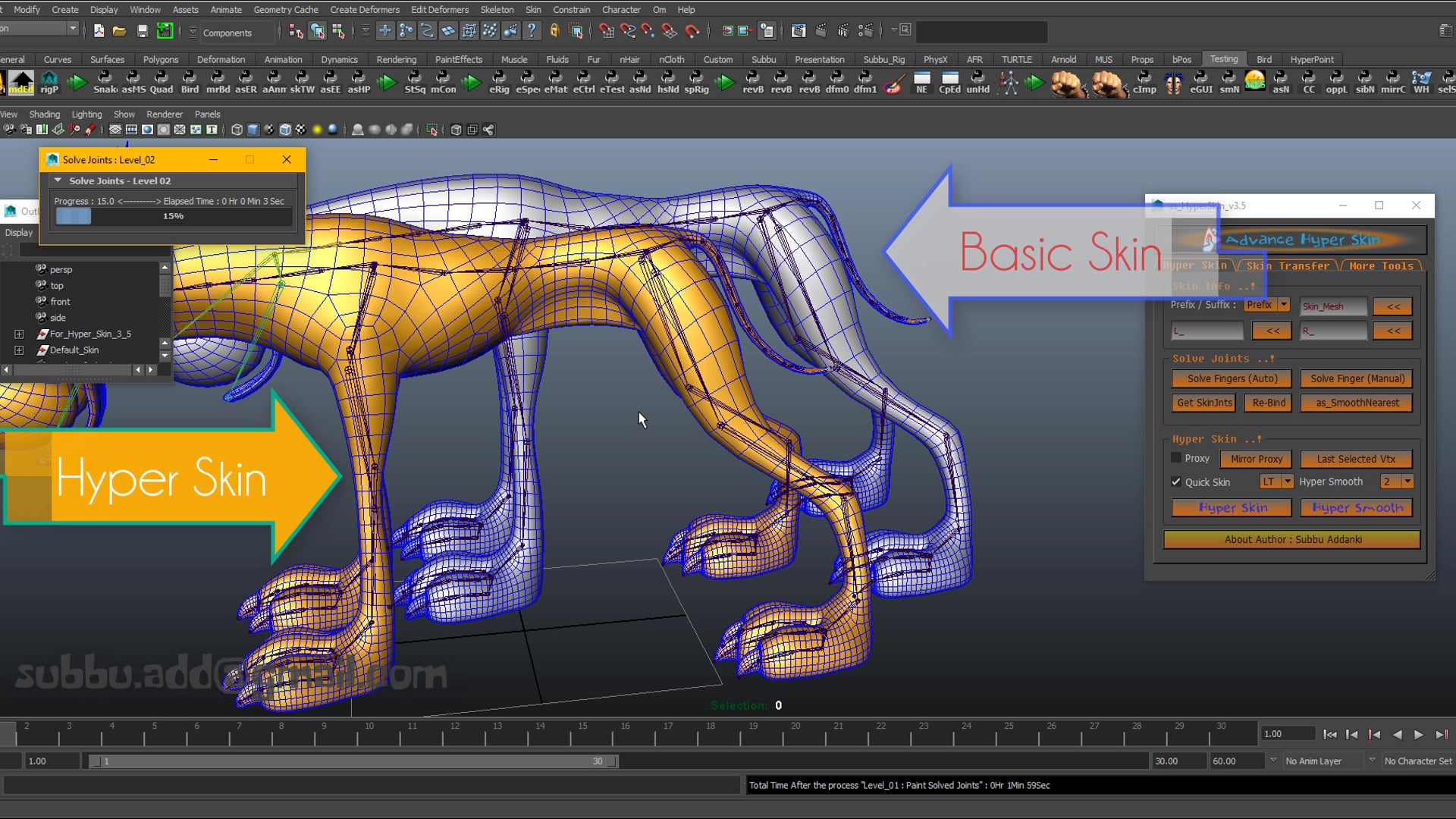Toggle the shadows sphere viewport icon
Image resolution: width=1456 pixels, height=819 pixels.
[x=333, y=130]
